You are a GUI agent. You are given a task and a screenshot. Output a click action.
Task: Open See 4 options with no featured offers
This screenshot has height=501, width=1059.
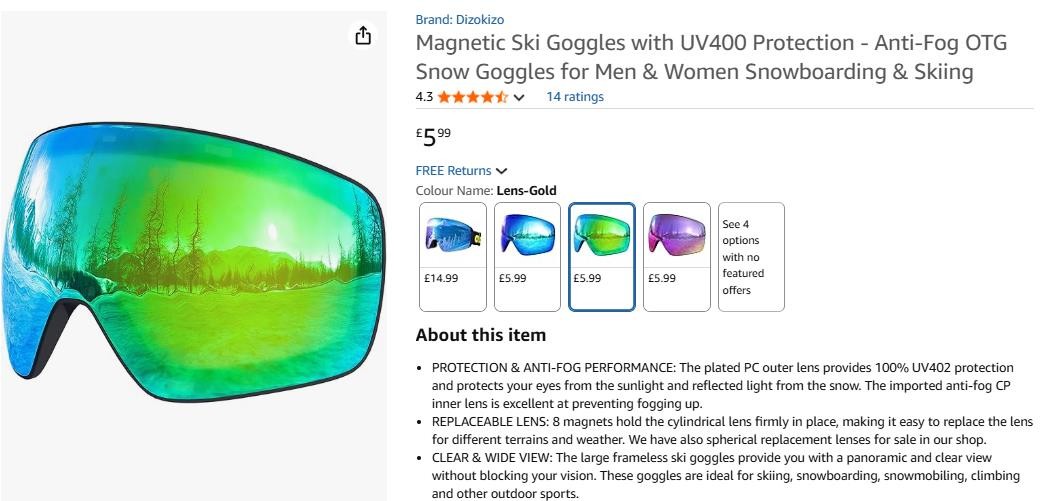point(751,257)
